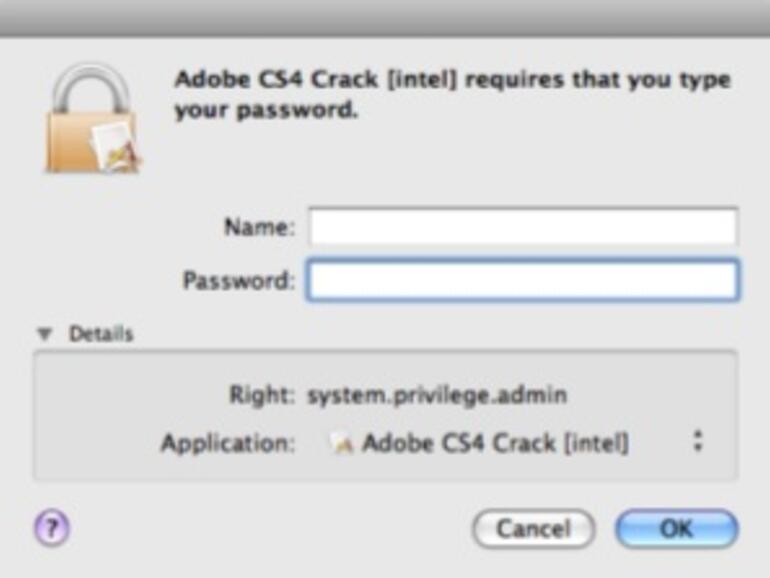
Task: Click the small Adobe CS4 Crack application icon
Action: 341,443
